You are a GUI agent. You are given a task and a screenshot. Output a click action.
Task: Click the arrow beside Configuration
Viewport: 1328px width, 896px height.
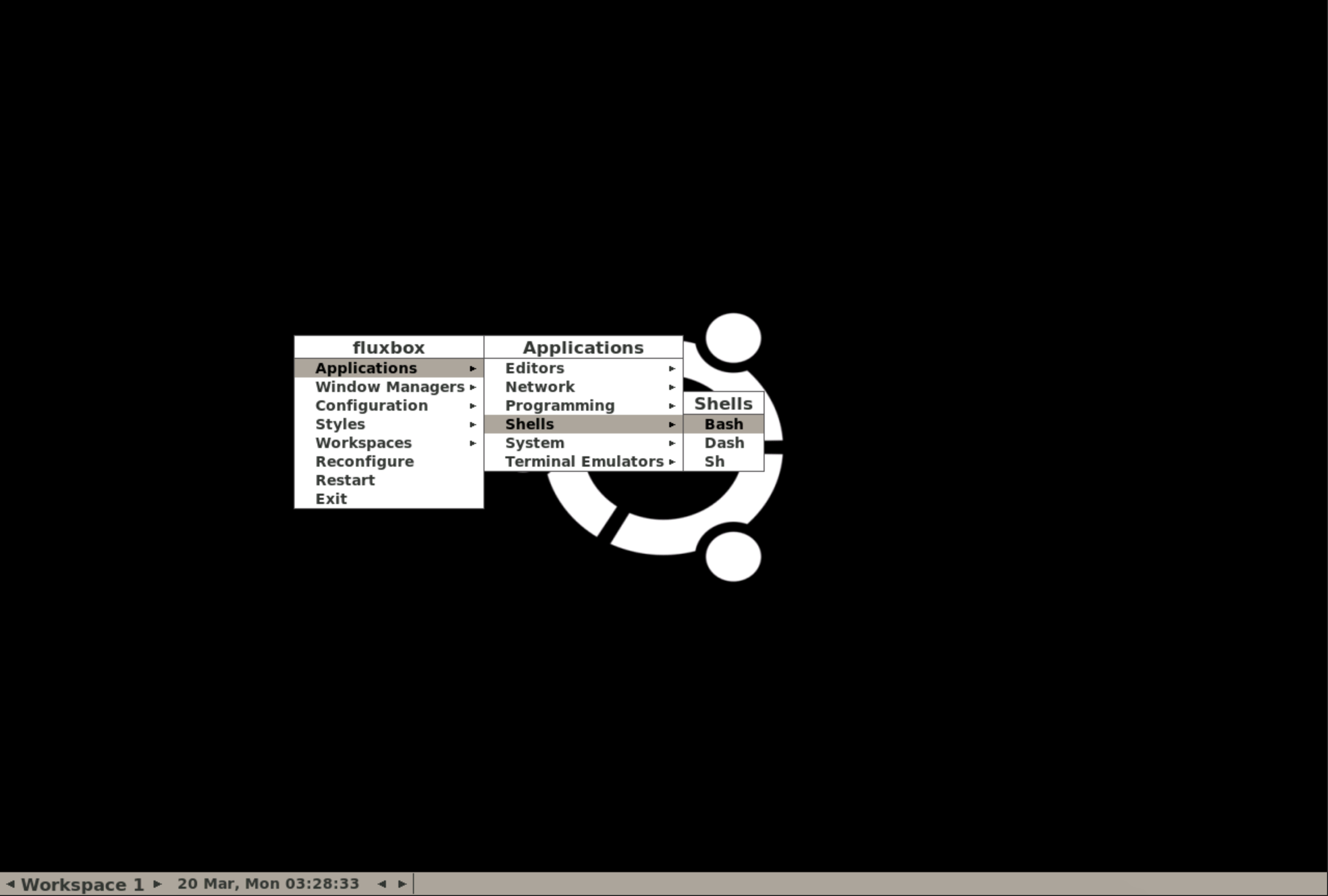pos(473,406)
